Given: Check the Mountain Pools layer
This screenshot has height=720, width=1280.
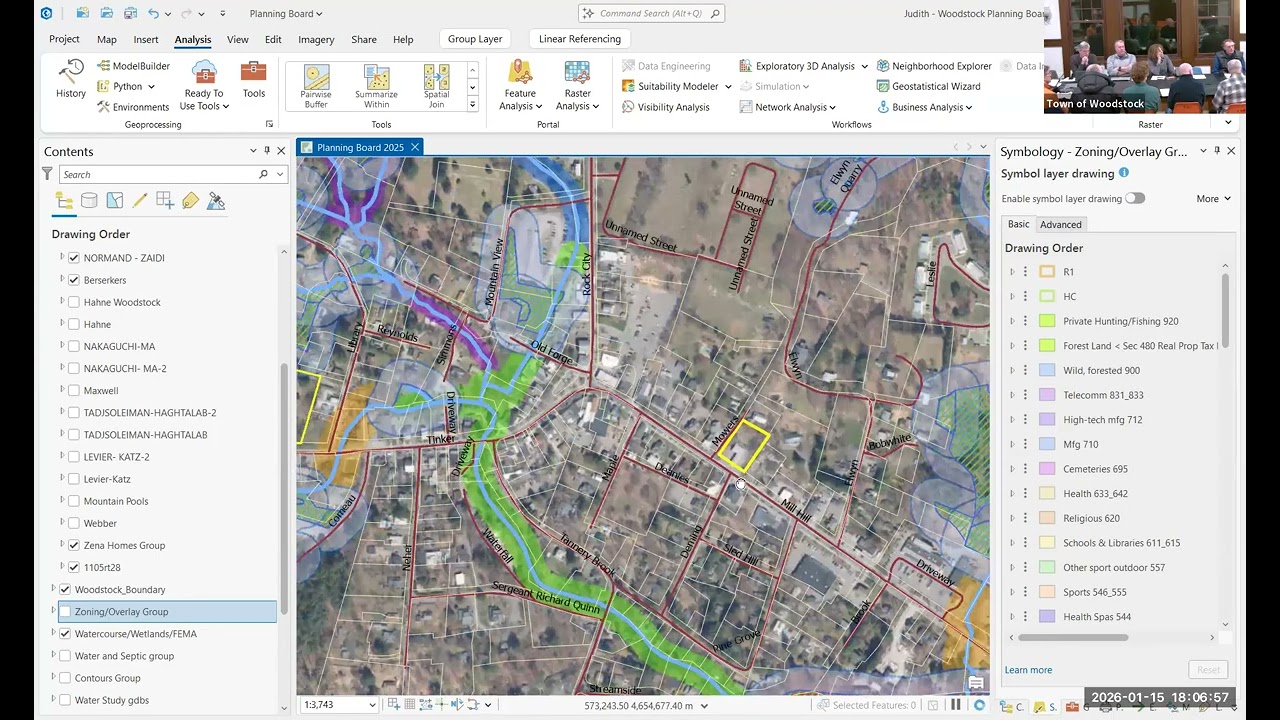Looking at the screenshot, I should 74,501.
